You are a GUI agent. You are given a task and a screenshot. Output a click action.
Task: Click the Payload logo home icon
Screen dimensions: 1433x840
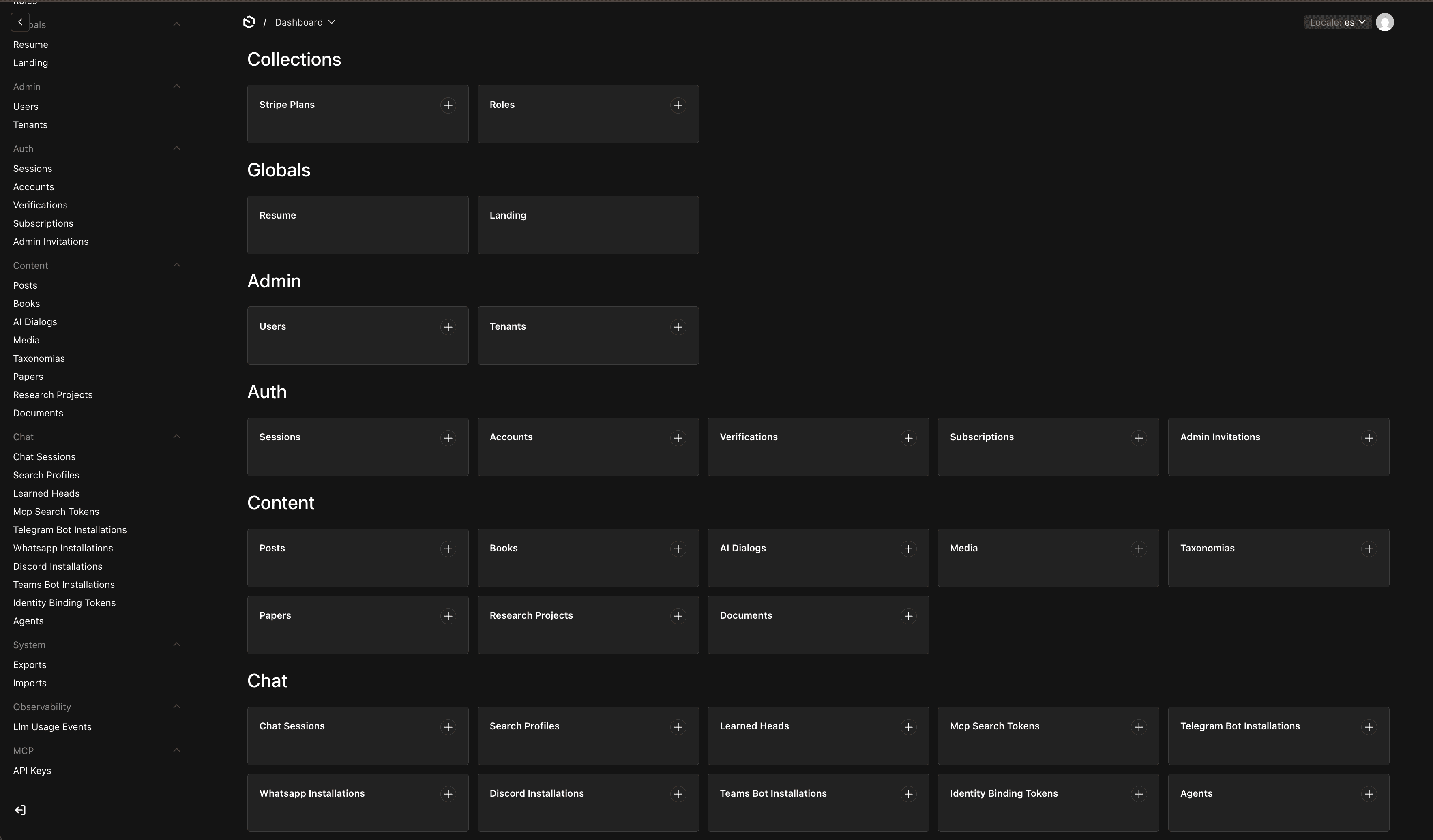pyautogui.click(x=249, y=22)
